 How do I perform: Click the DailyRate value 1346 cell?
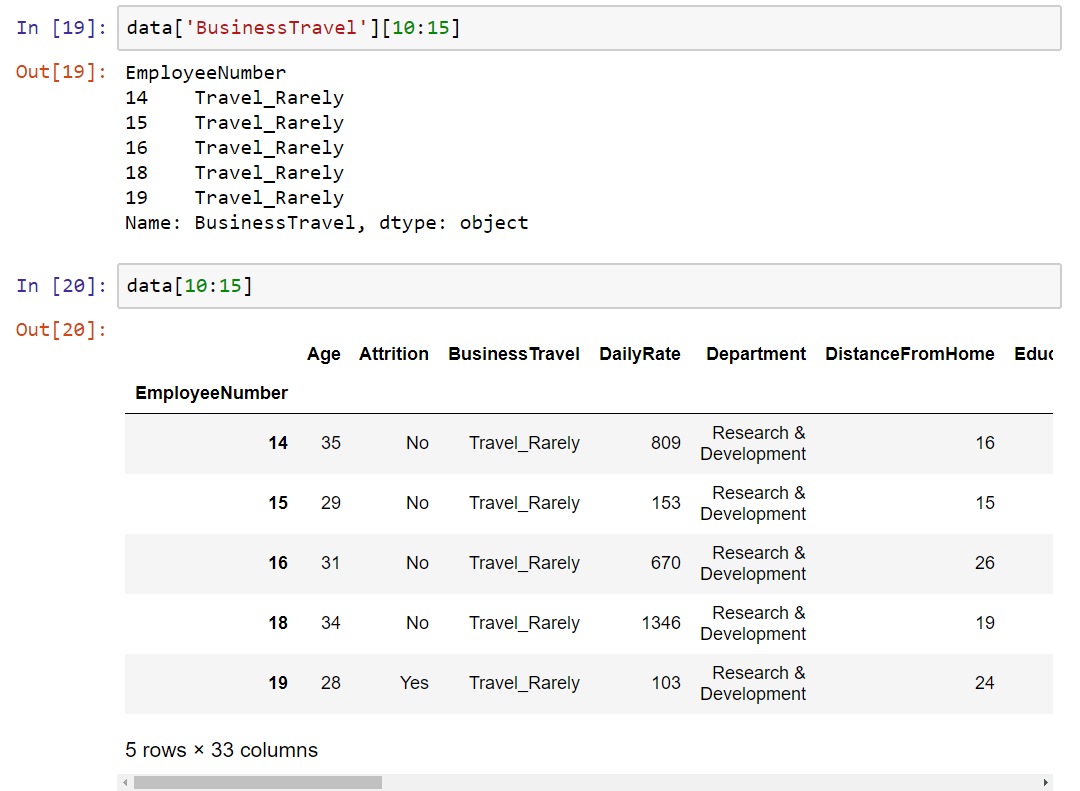(x=661, y=623)
